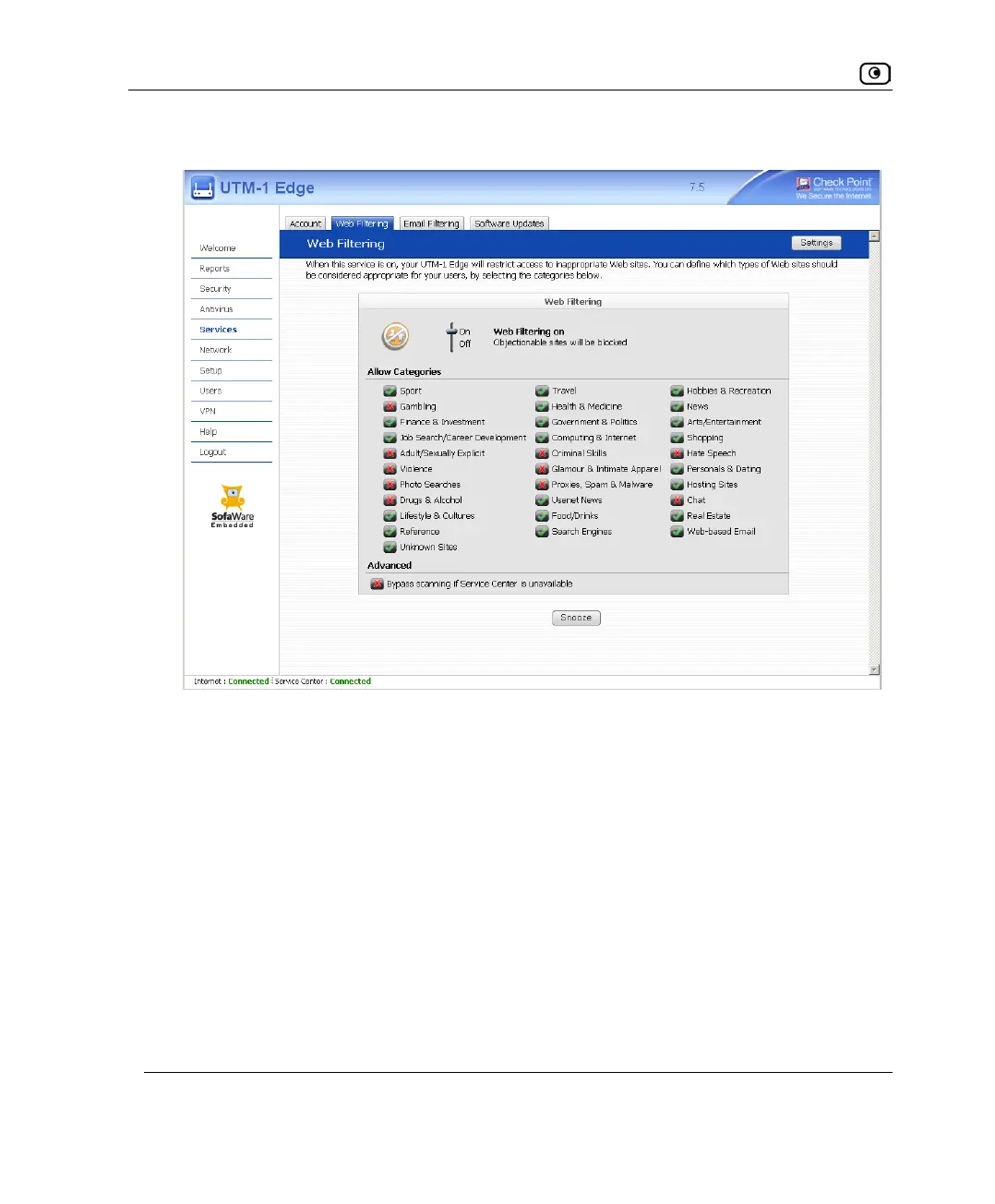The height and width of the screenshot is (1204, 995).
Task: Select the Web Filtering tab
Action: pyautogui.click(x=362, y=223)
